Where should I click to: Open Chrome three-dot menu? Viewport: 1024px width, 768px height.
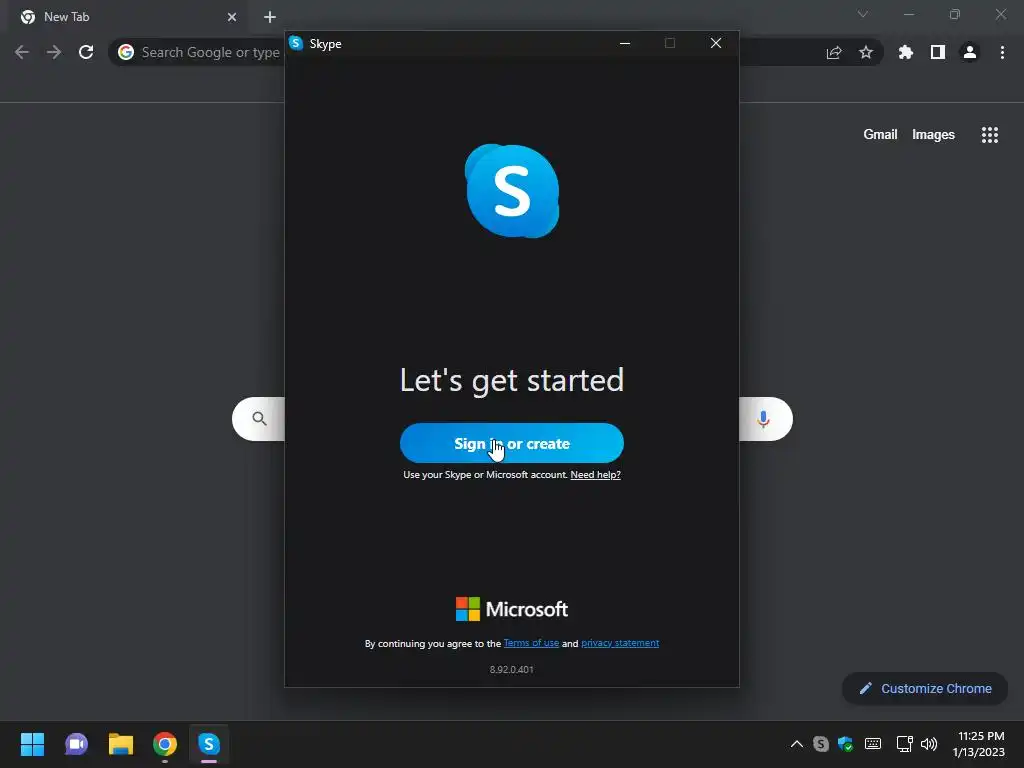pos(1002,52)
